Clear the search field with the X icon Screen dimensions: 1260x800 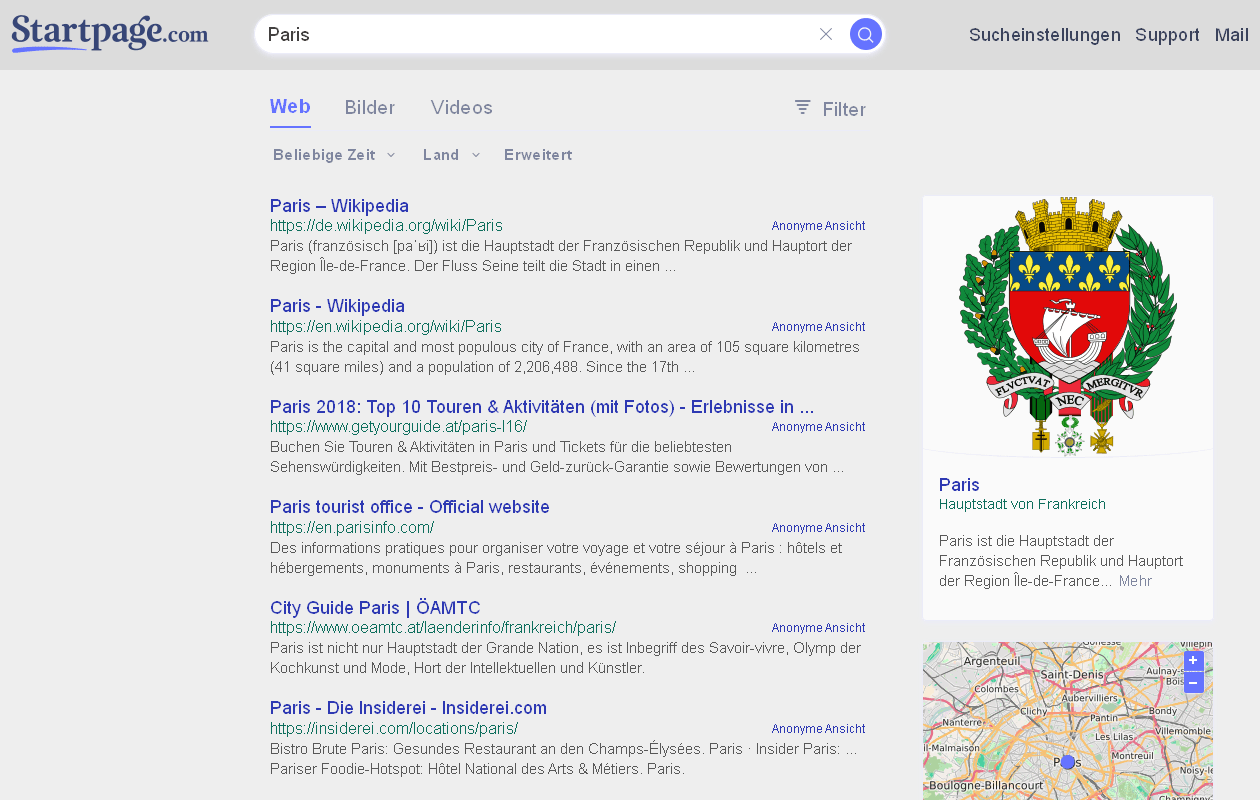[x=826, y=34]
